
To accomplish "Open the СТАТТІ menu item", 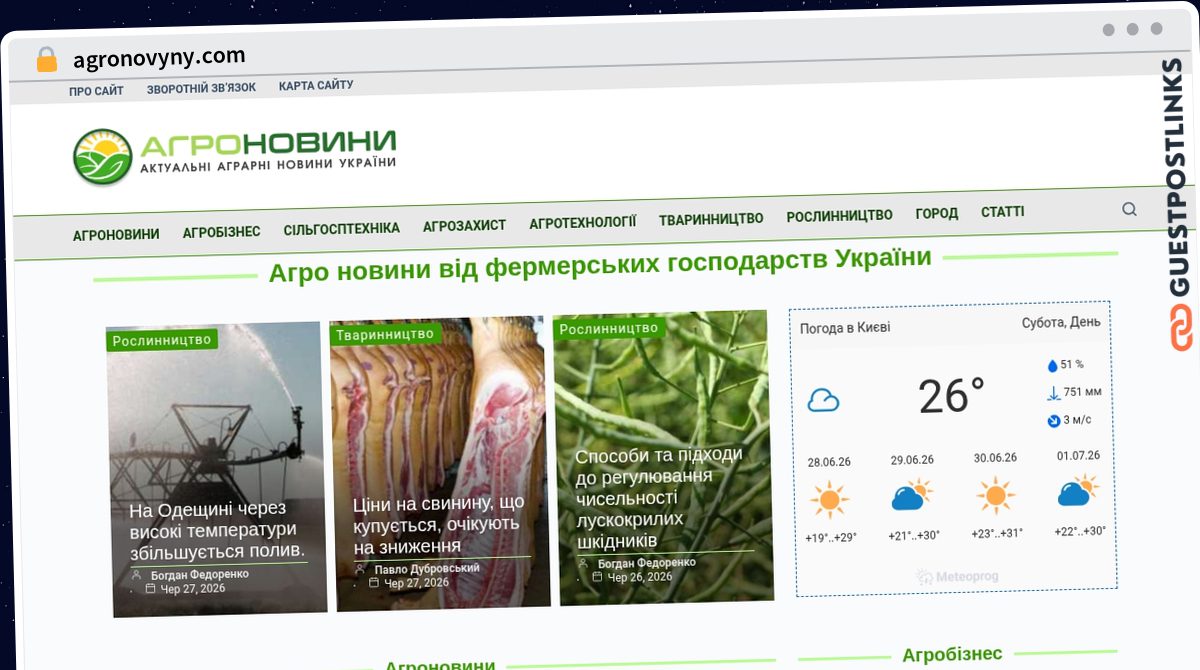I will coord(1002,212).
